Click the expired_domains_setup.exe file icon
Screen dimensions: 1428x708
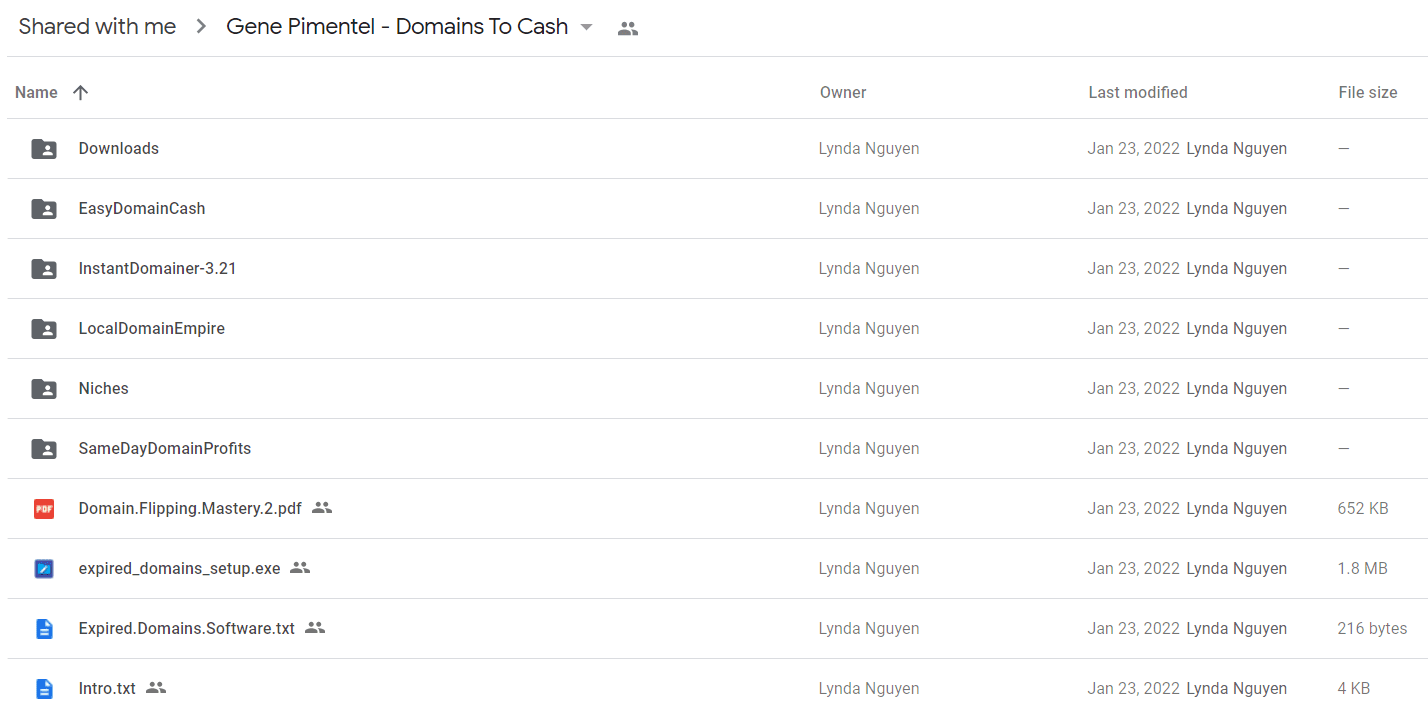pos(44,569)
